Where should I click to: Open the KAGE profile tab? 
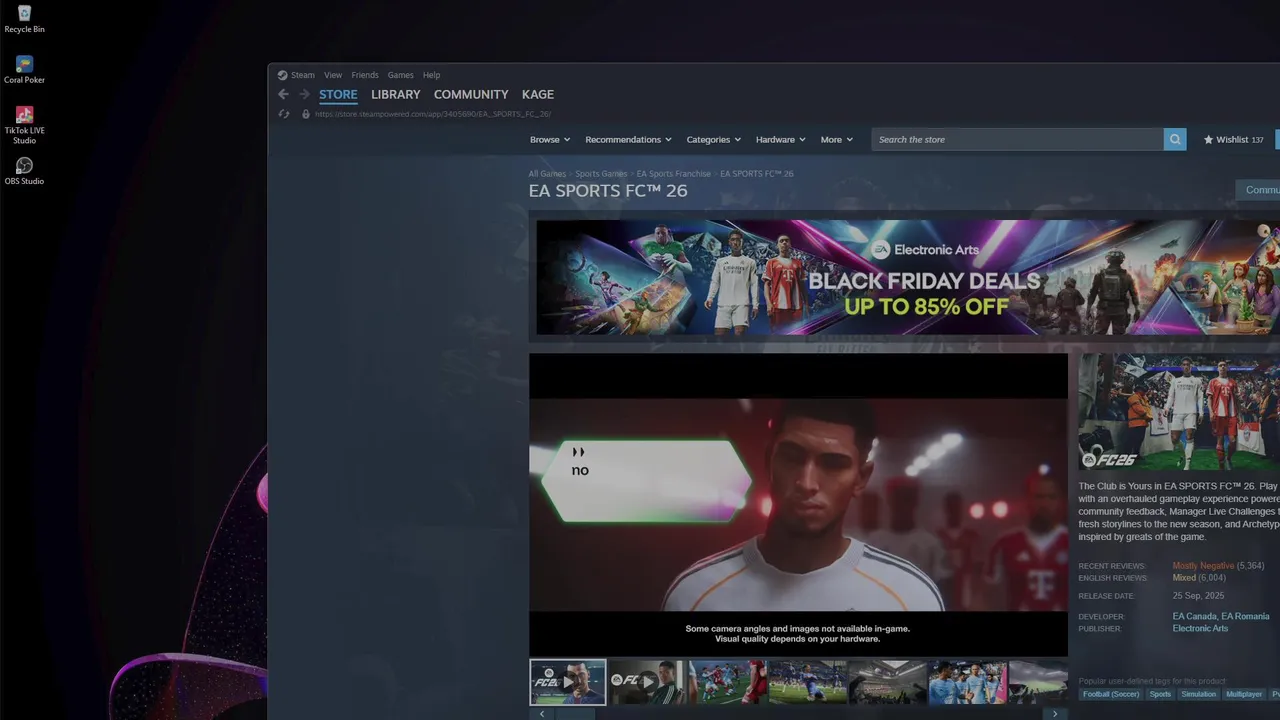pyautogui.click(x=538, y=94)
